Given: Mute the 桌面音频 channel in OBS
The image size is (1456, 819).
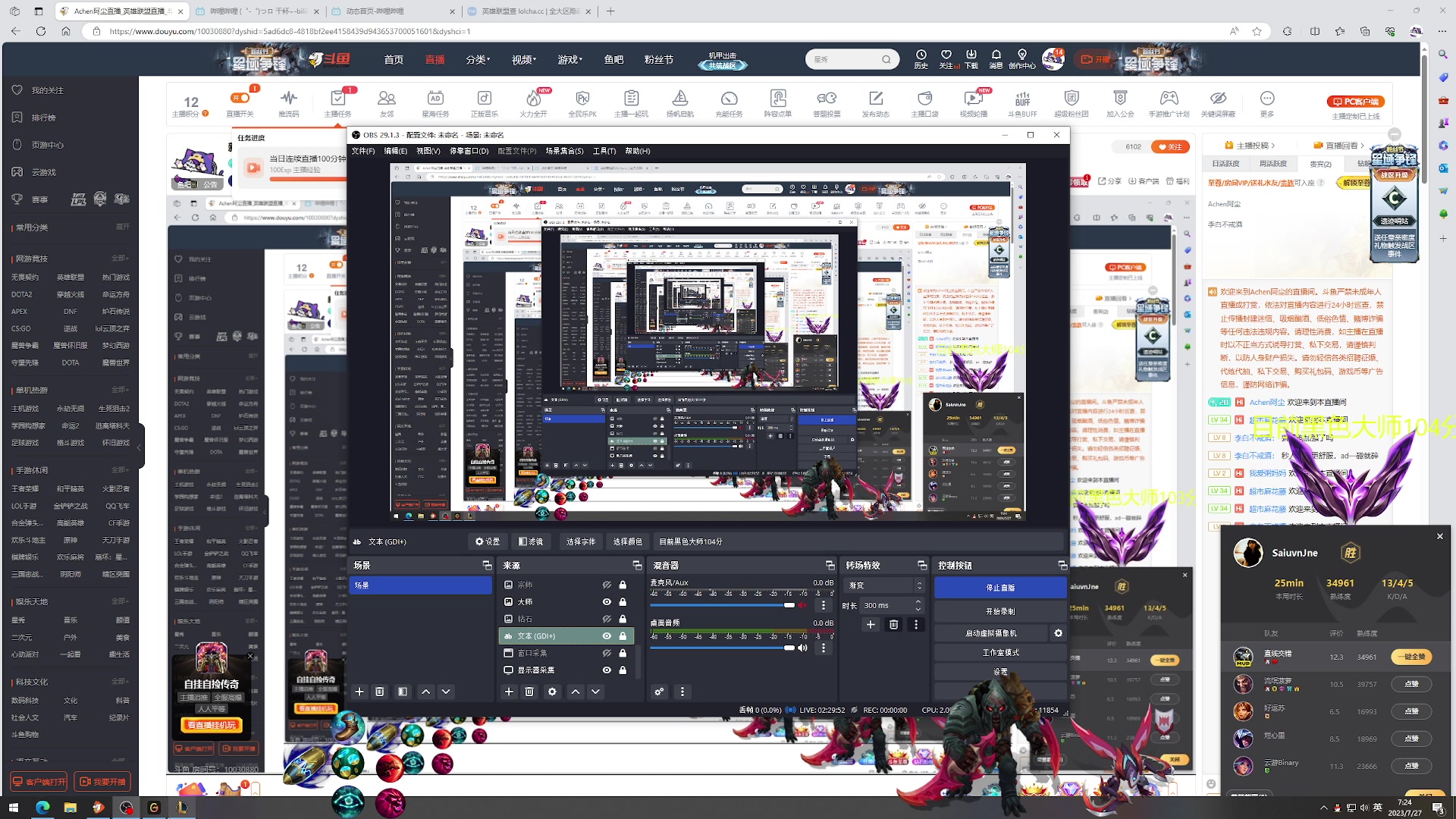Looking at the screenshot, I should (802, 648).
